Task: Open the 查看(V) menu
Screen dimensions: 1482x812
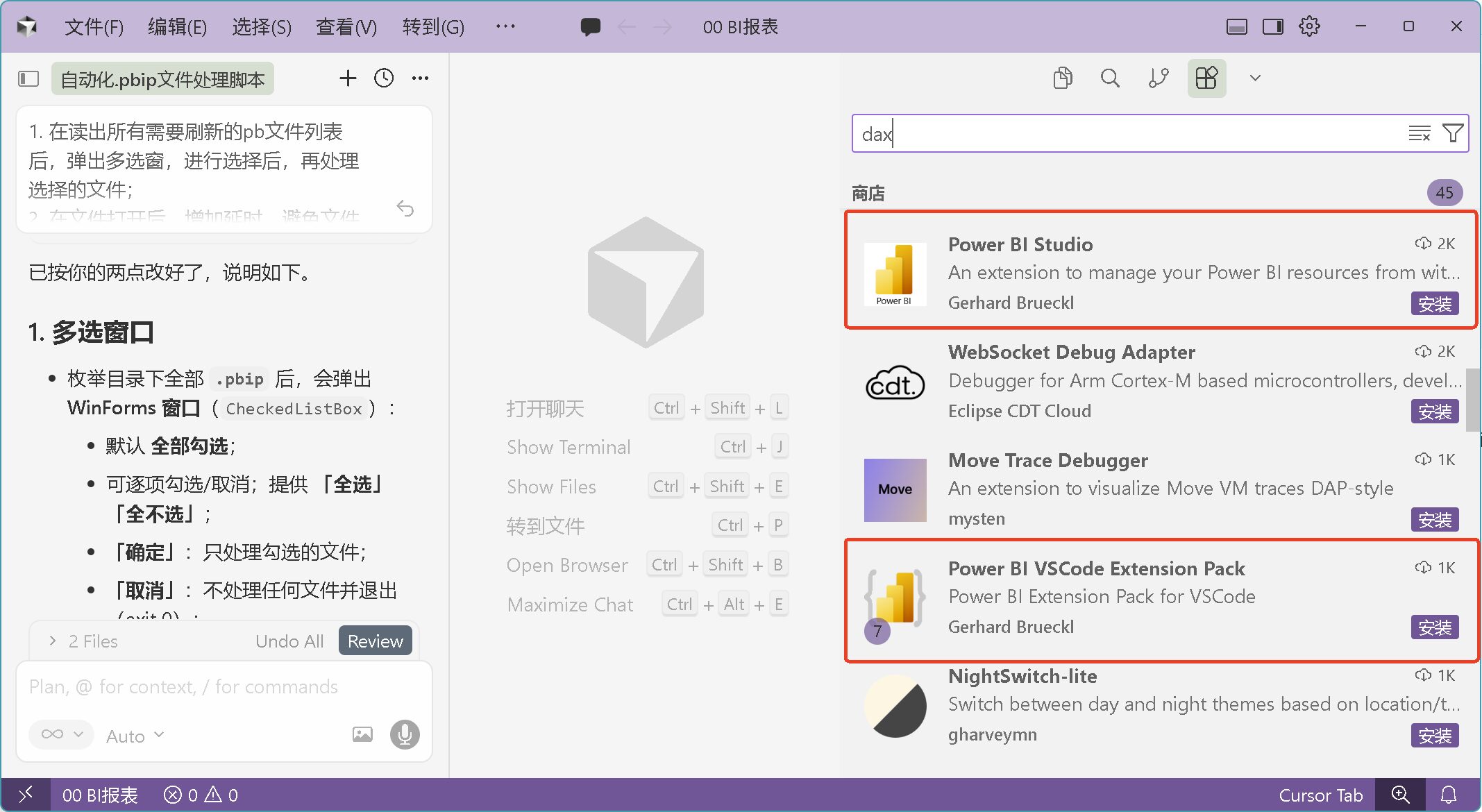Action: pos(346,27)
